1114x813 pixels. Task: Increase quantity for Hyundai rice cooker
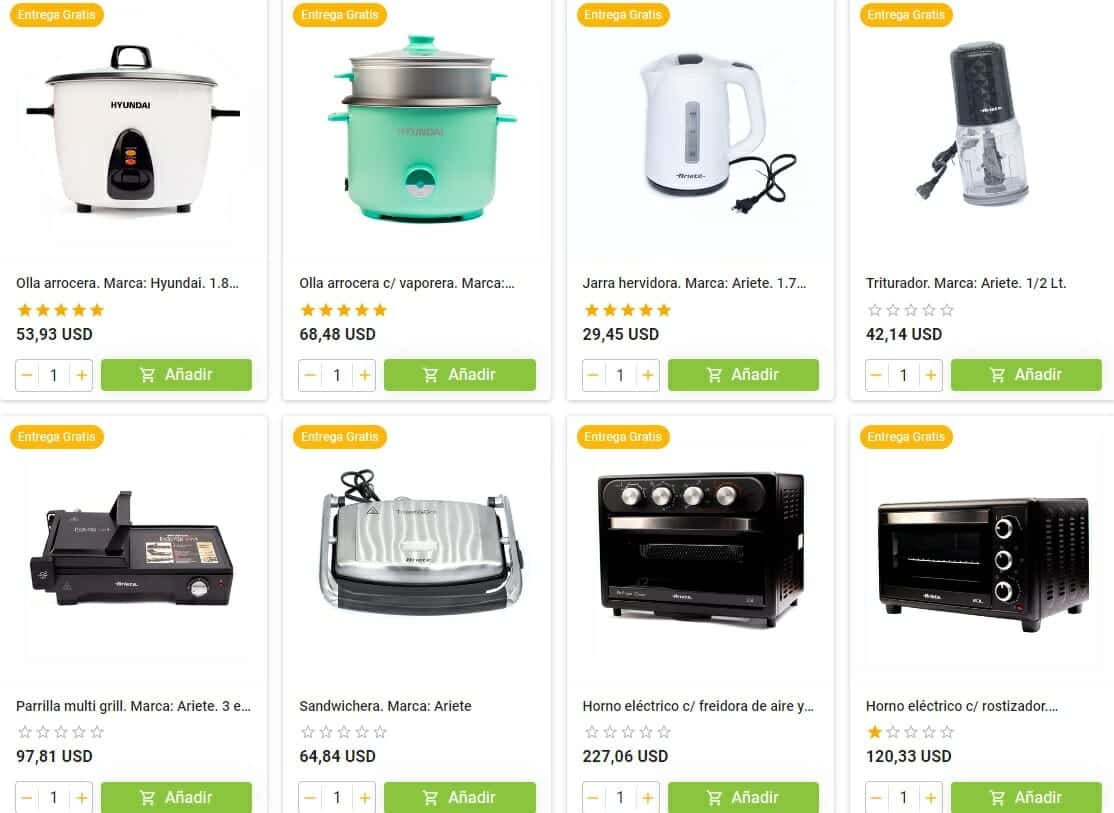point(82,375)
